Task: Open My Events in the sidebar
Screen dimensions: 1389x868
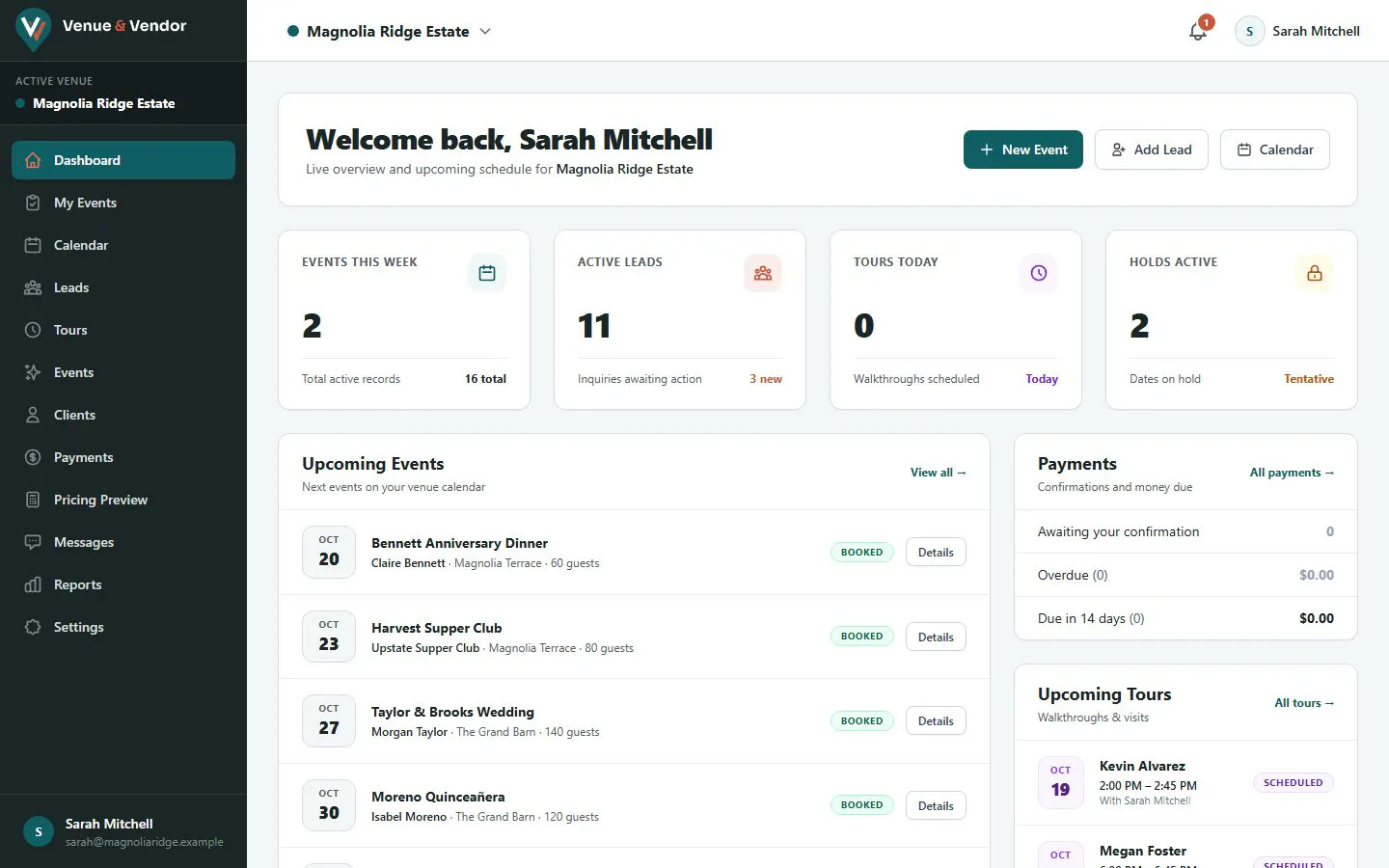Action: (x=123, y=203)
